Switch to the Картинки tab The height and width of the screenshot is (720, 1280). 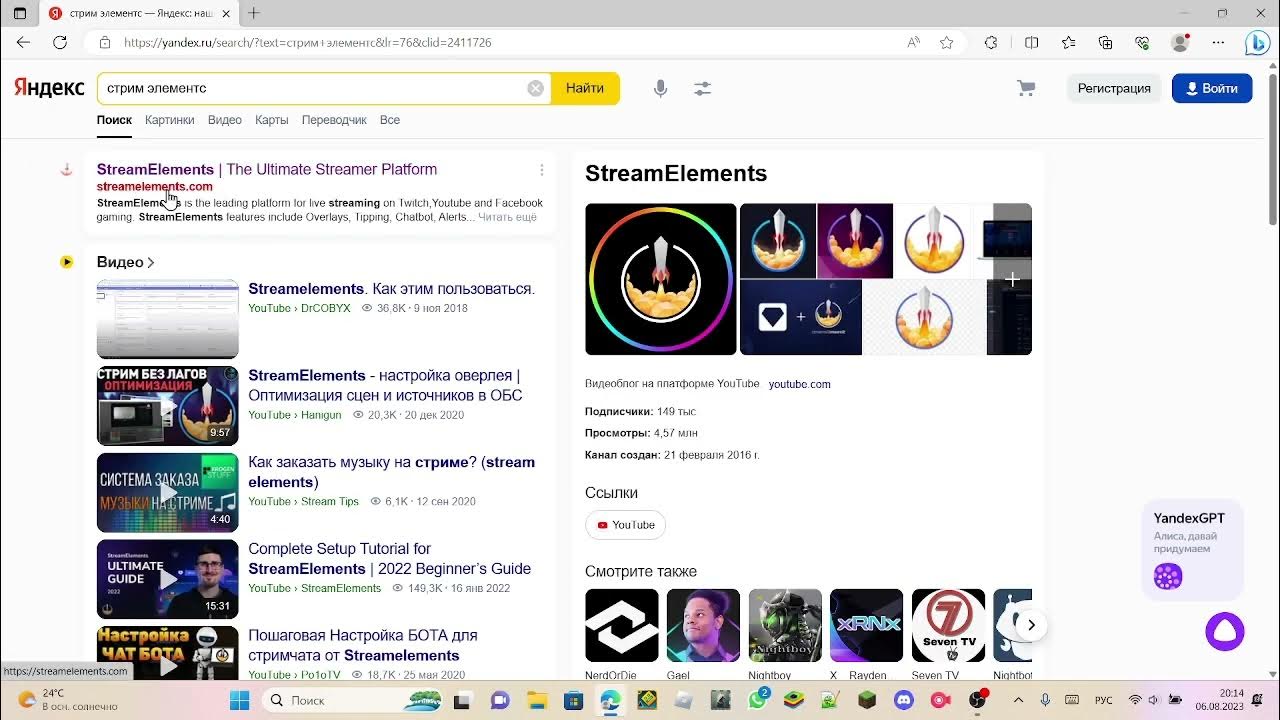[169, 120]
